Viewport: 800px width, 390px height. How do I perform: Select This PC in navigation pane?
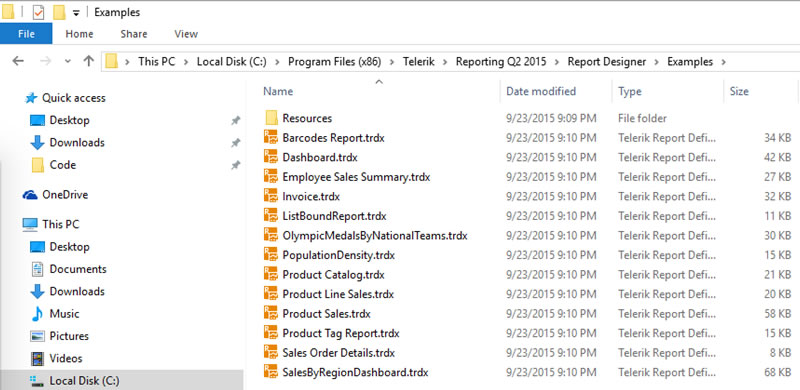point(61,225)
